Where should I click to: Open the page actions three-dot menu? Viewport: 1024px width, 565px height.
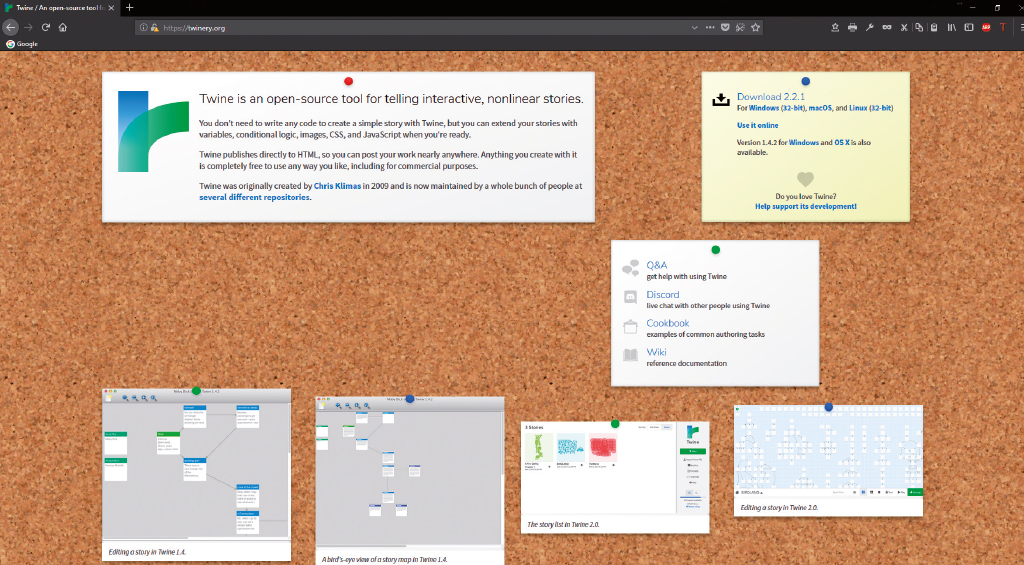[x=709, y=27]
